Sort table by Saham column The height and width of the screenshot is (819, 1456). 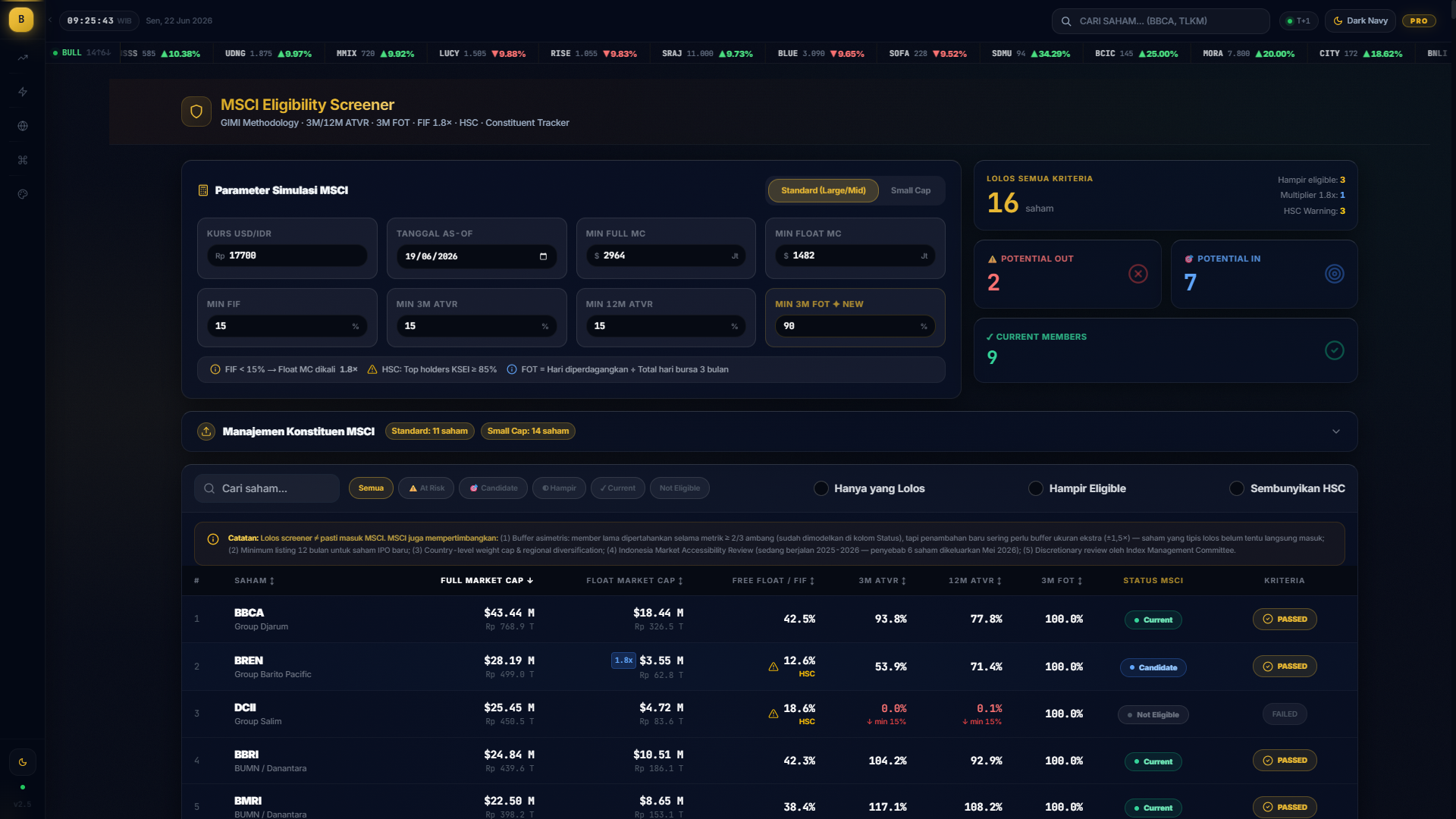[255, 581]
